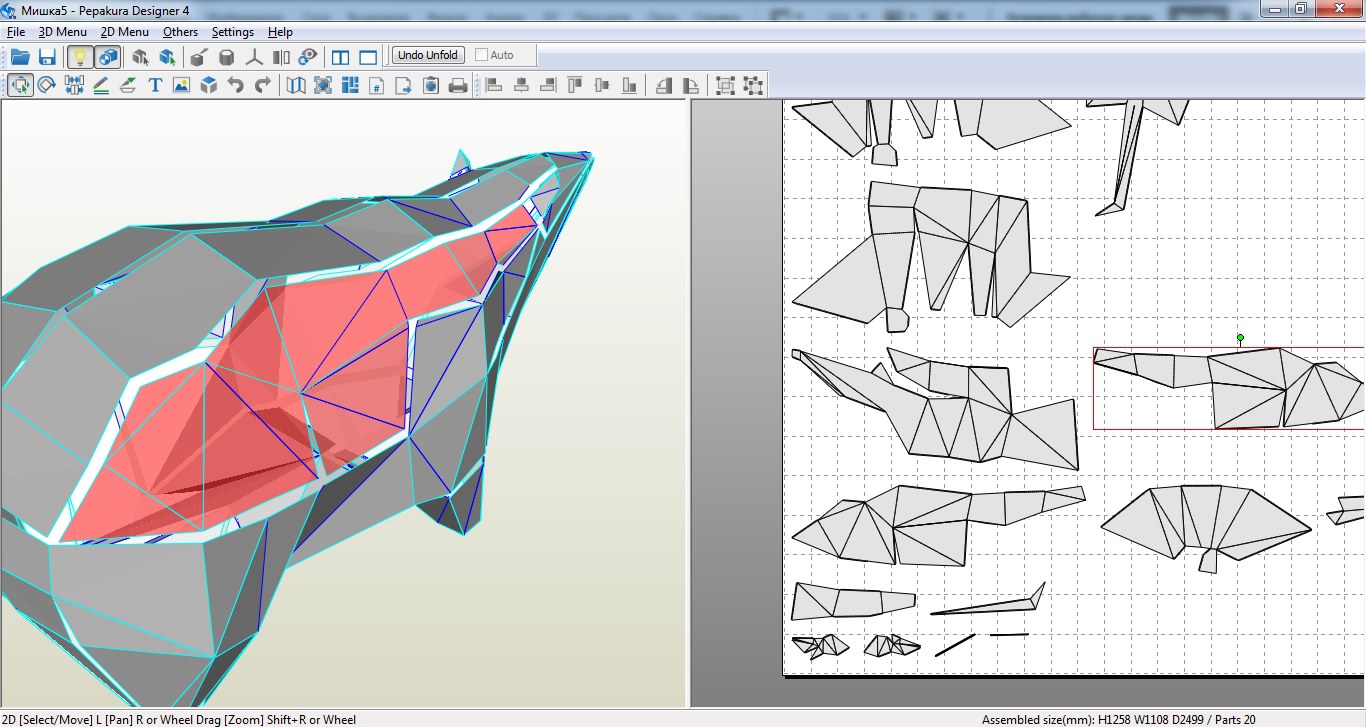Click the Undo Unfold button
Viewport: 1366px width, 728px height.
[428, 55]
